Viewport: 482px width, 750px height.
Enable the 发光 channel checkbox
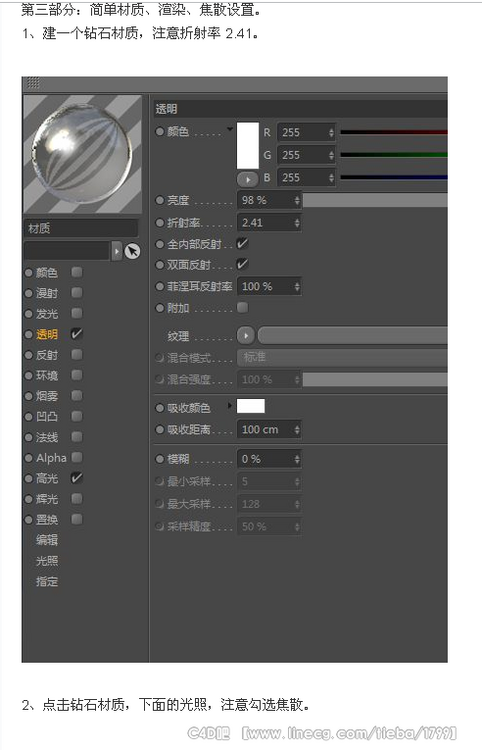tap(77, 313)
